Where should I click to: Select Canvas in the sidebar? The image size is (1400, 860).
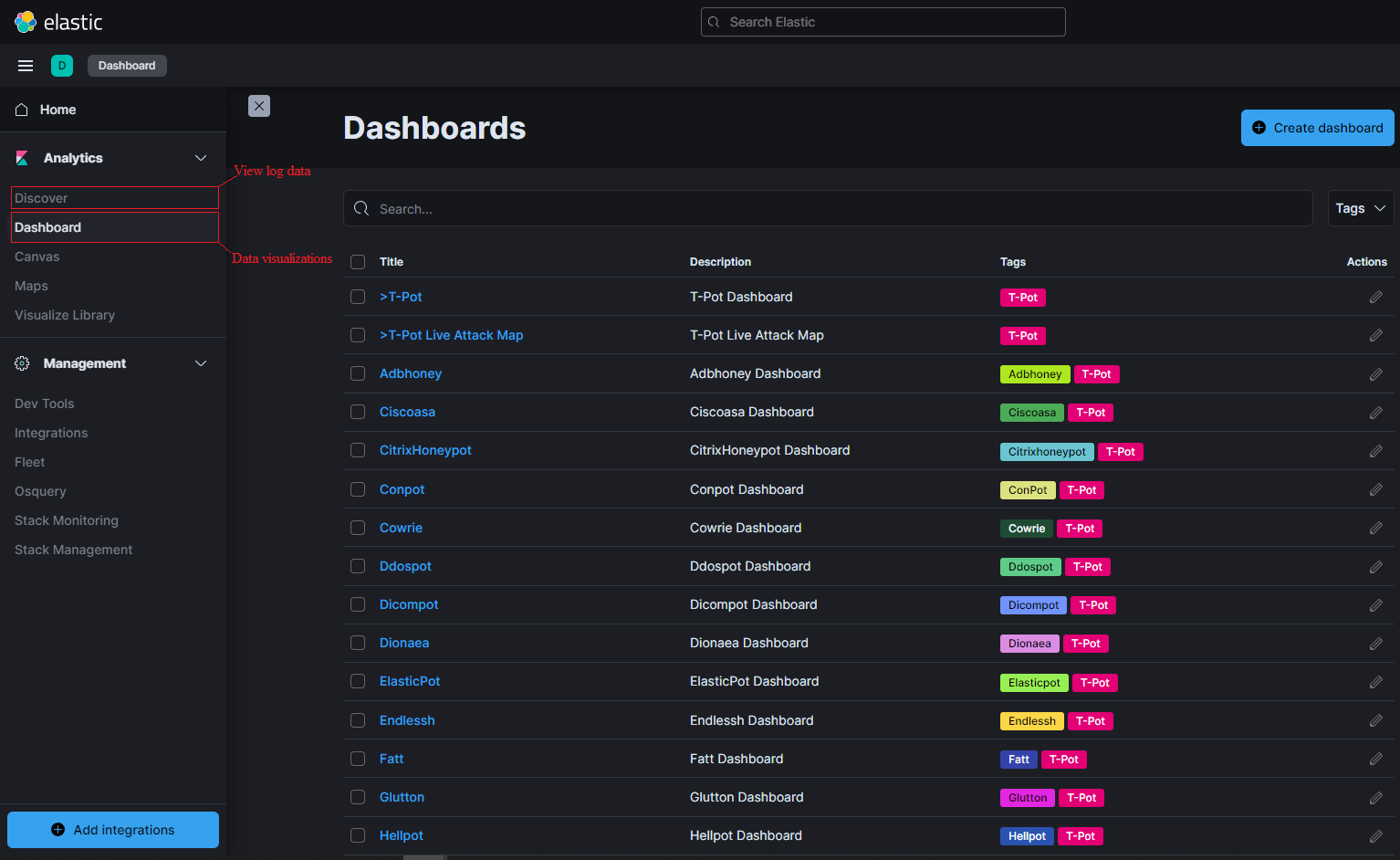37,257
